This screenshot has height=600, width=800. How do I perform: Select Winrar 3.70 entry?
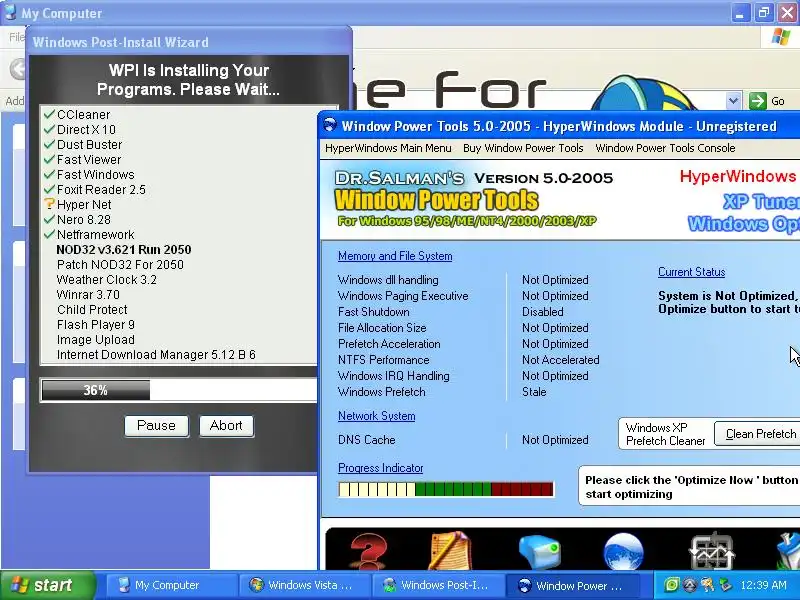pos(88,294)
